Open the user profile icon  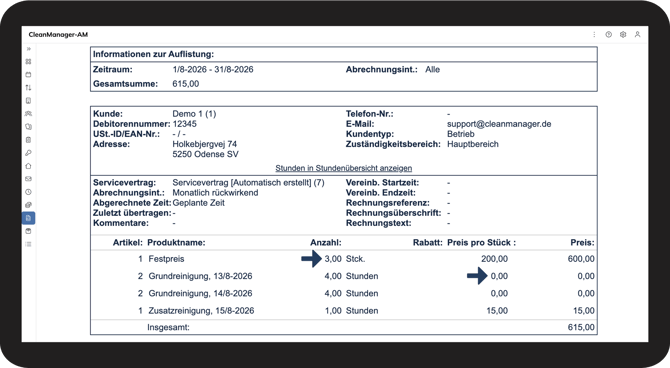[637, 35]
